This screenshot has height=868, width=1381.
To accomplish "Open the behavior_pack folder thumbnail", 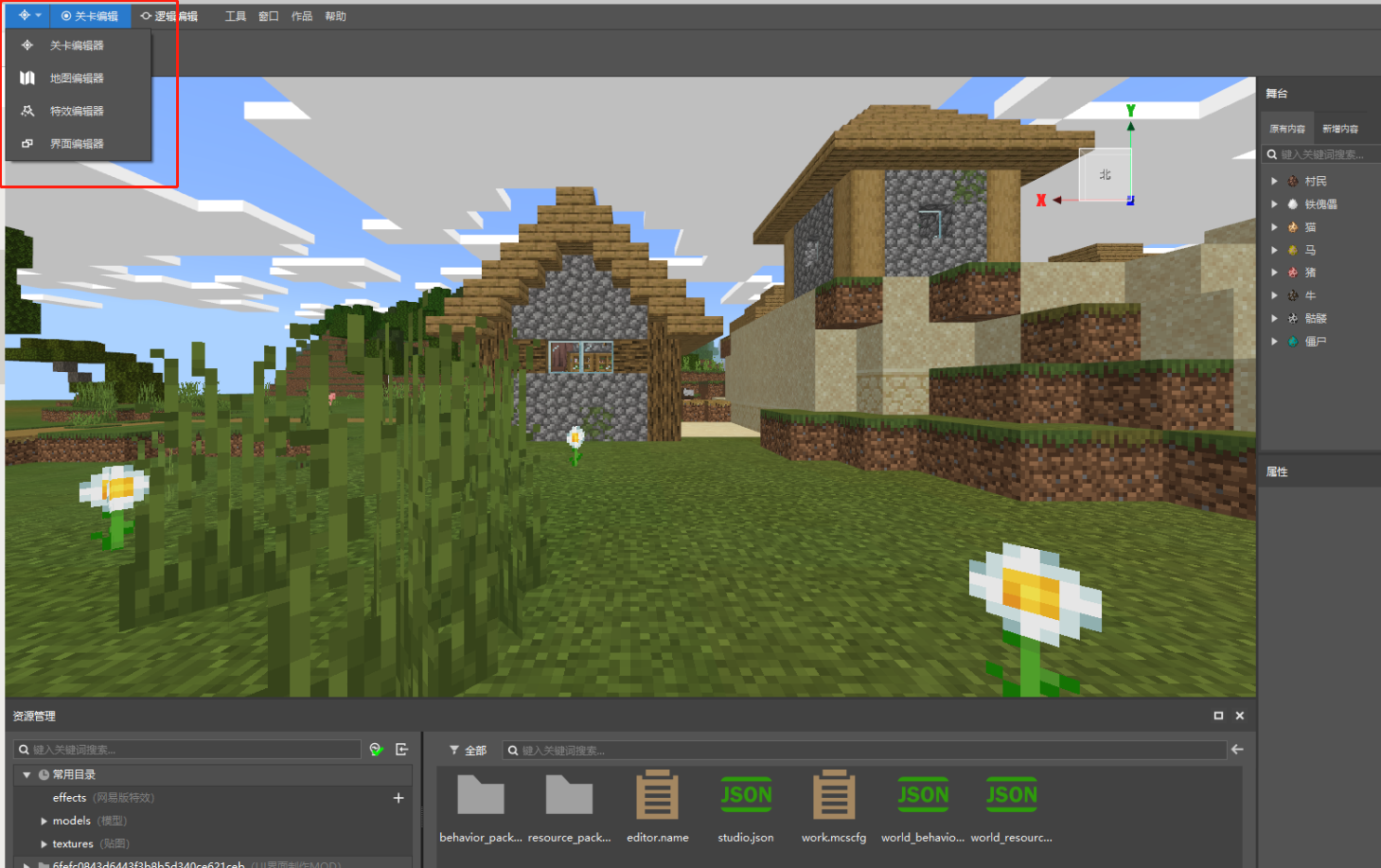I will (x=481, y=794).
